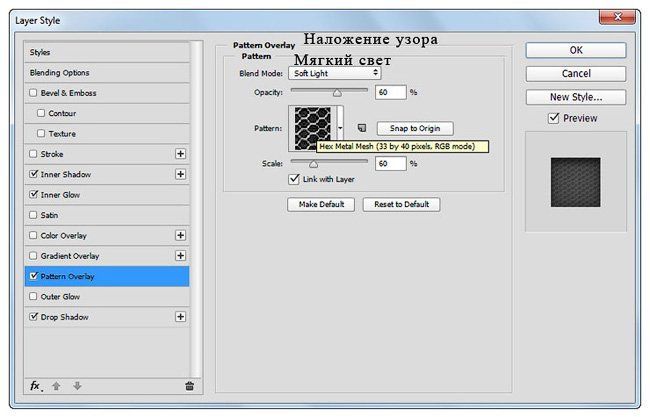The width and height of the screenshot is (650, 417).
Task: Move effect down with the down arrow
Action: (x=77, y=386)
